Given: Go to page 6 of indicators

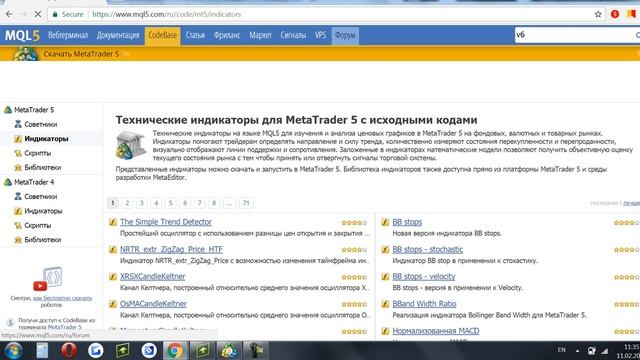Looking at the screenshot, I should (x=185, y=203).
